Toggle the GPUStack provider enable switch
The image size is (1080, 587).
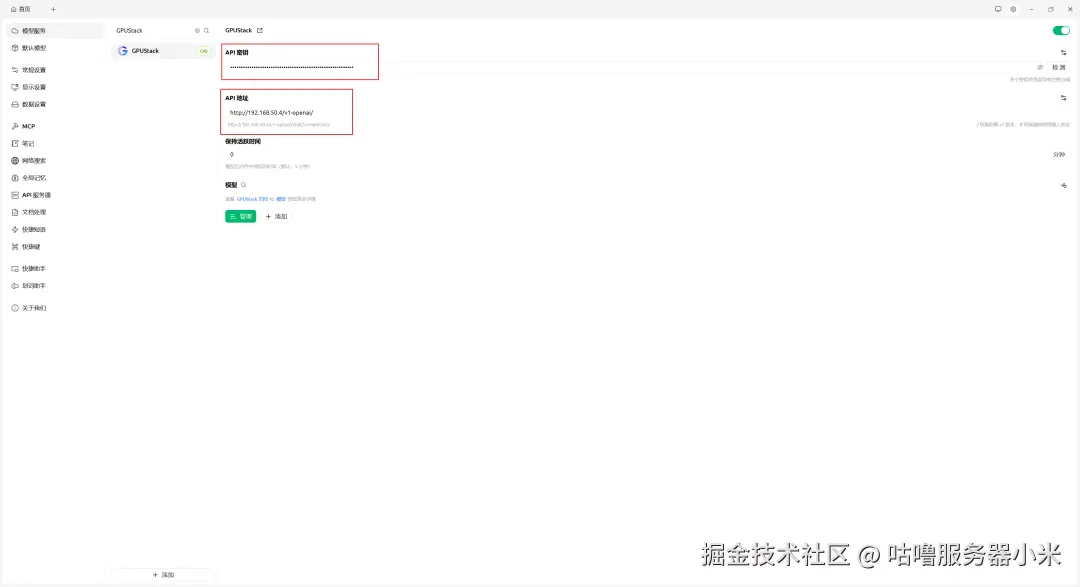point(1061,30)
